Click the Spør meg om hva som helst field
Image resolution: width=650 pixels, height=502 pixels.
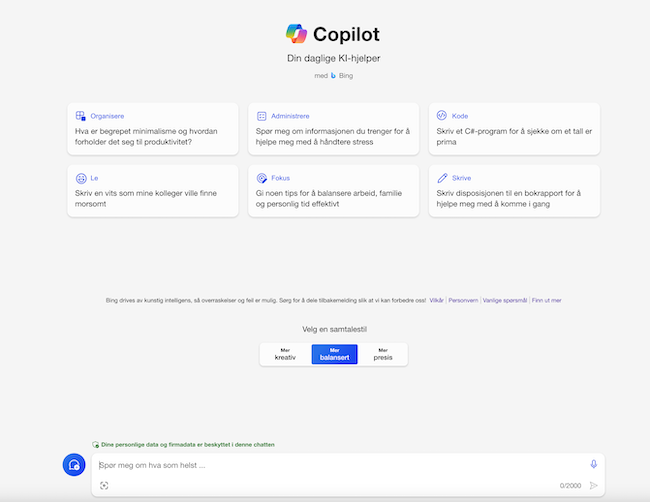pos(340,465)
